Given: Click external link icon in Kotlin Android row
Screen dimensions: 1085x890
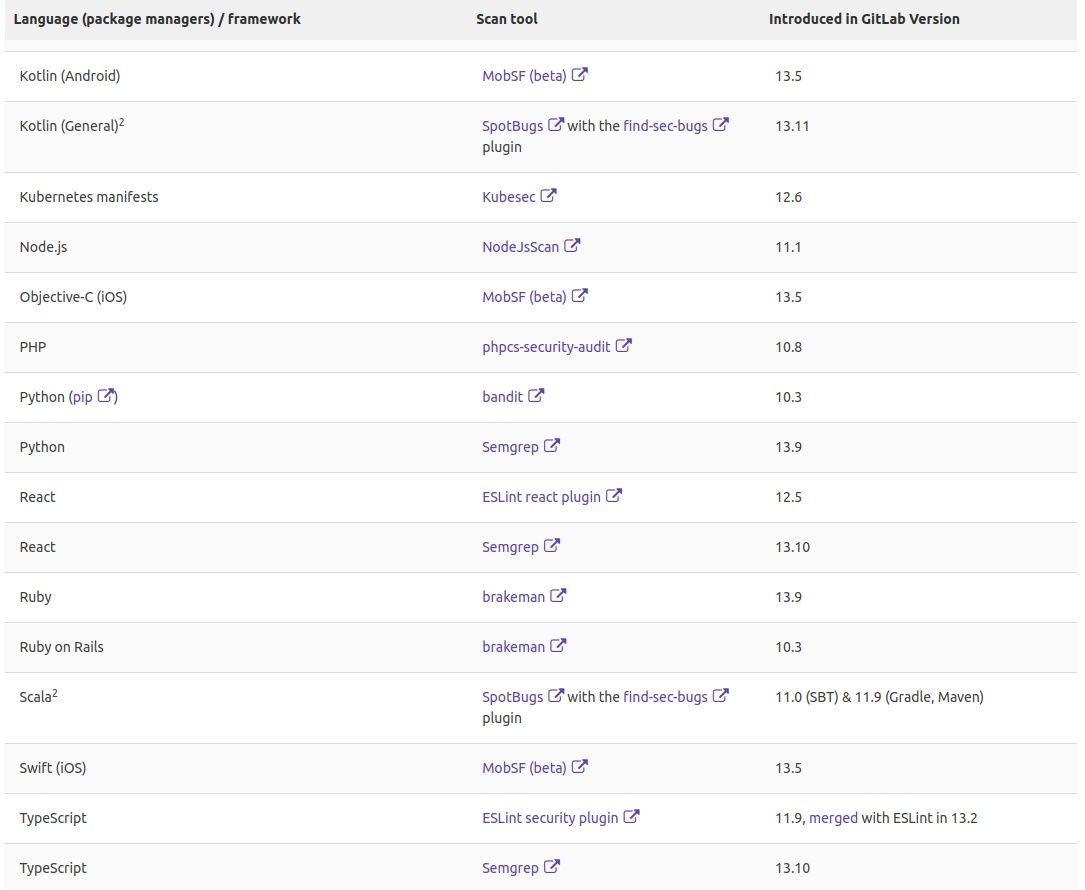Looking at the screenshot, I should pyautogui.click(x=579, y=75).
